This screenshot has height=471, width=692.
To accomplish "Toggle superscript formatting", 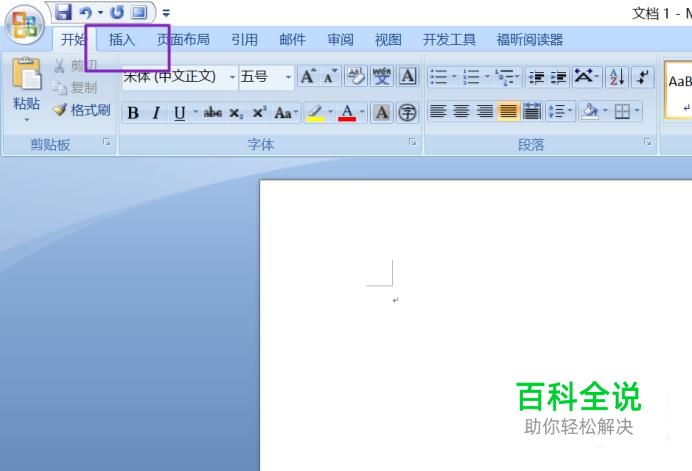I will [x=259, y=113].
